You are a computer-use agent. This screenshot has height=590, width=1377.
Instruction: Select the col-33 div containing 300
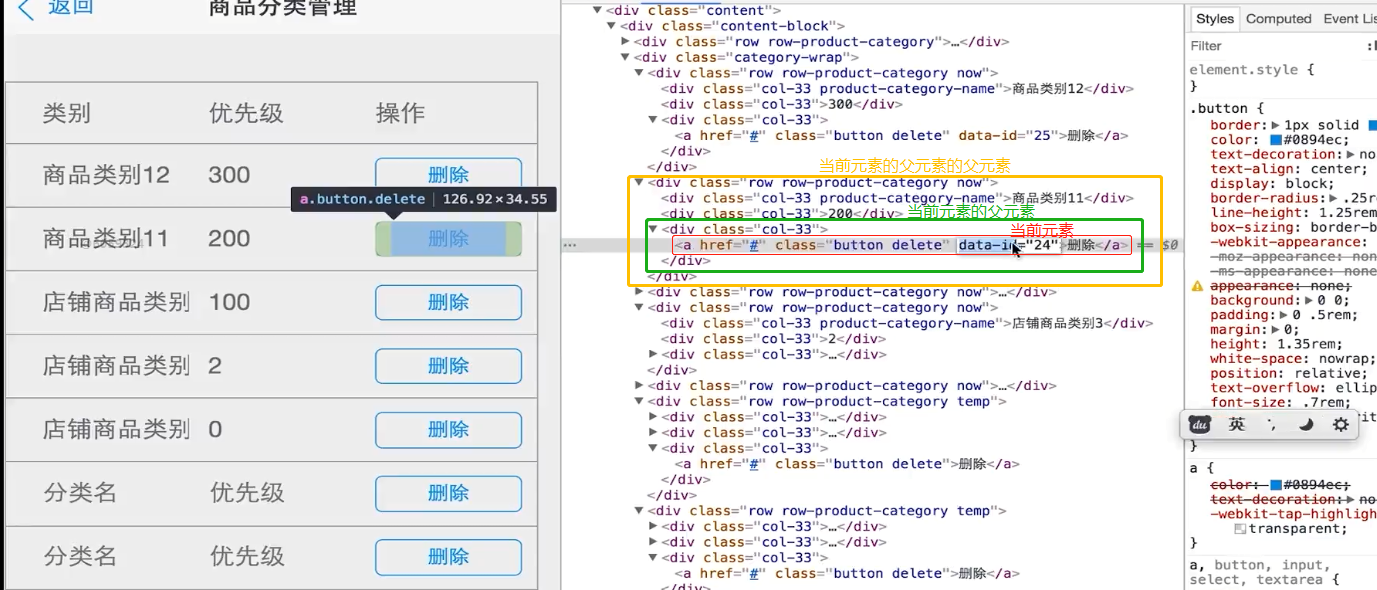[x=782, y=104]
